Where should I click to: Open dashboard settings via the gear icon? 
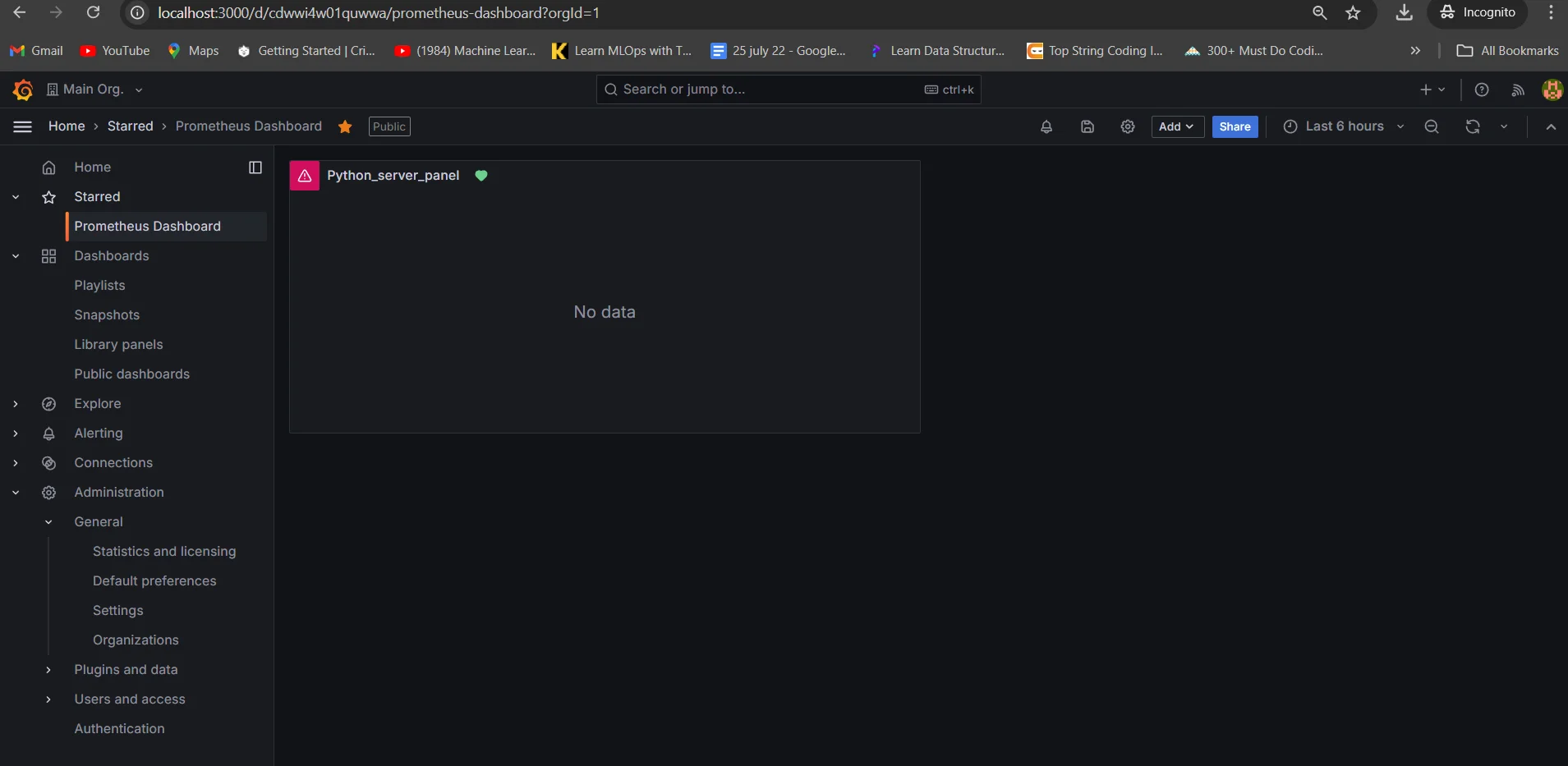1127,126
